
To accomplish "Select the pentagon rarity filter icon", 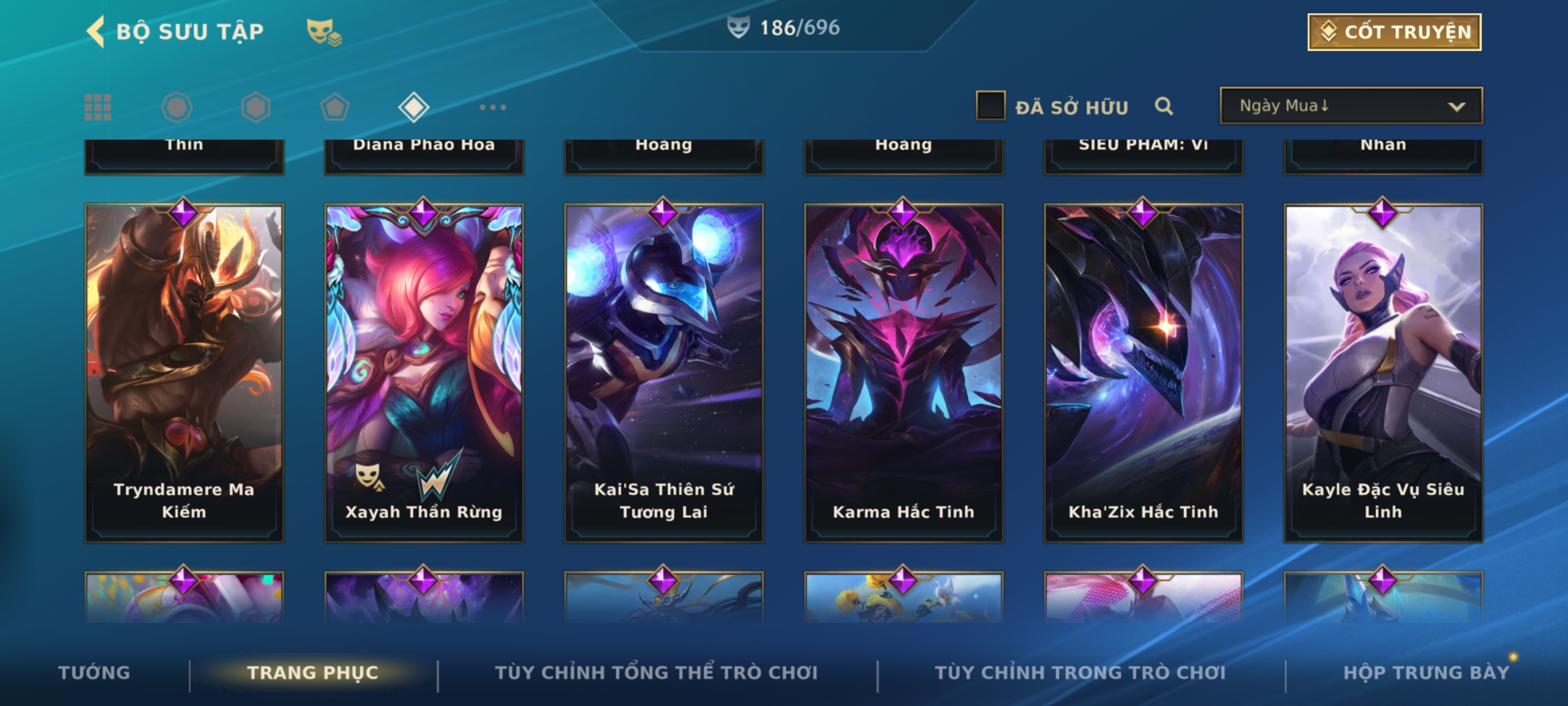I will click(x=335, y=107).
